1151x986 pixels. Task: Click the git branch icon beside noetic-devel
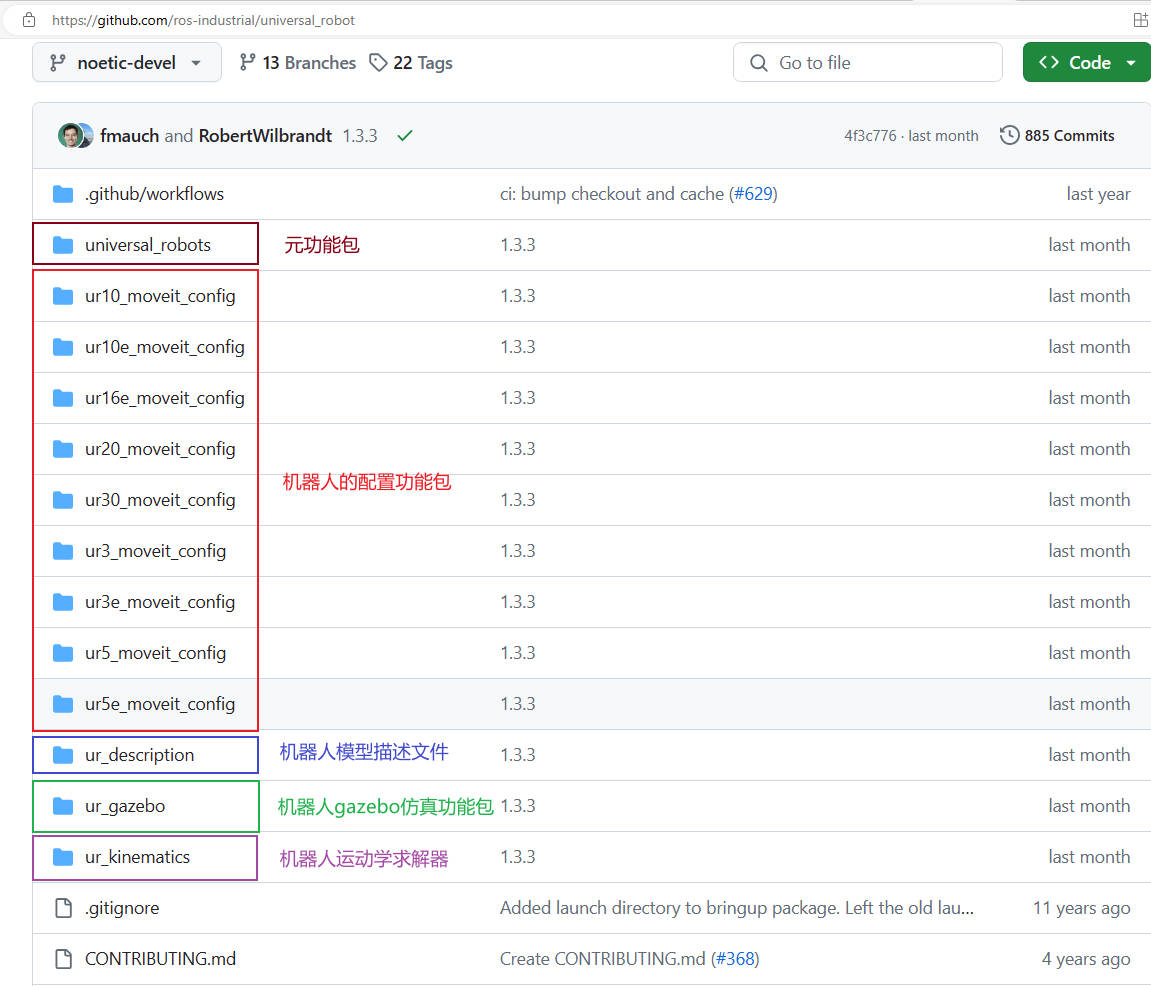pyautogui.click(x=57, y=62)
